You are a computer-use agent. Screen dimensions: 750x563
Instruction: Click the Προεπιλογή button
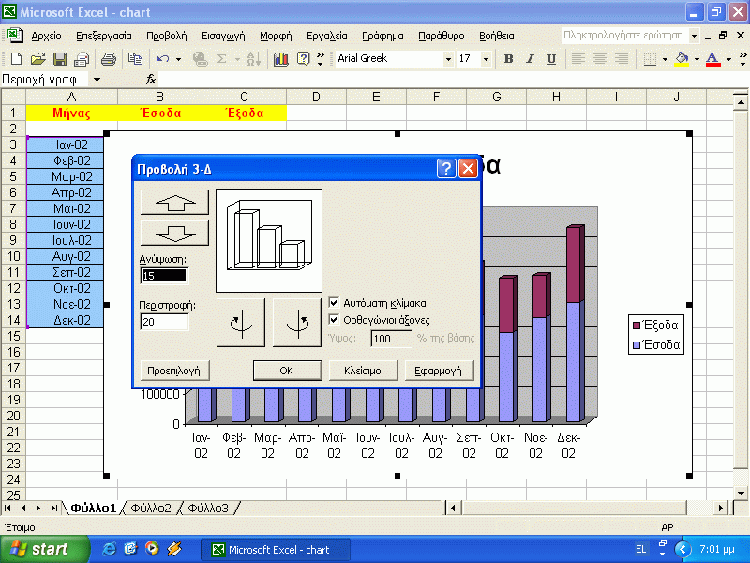point(175,370)
